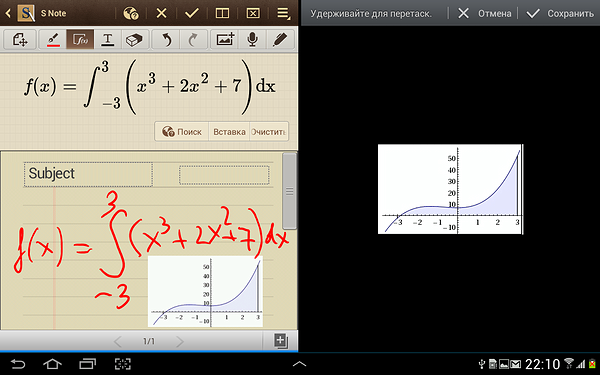
Task: Click the Очистить button
Action: tap(268, 132)
